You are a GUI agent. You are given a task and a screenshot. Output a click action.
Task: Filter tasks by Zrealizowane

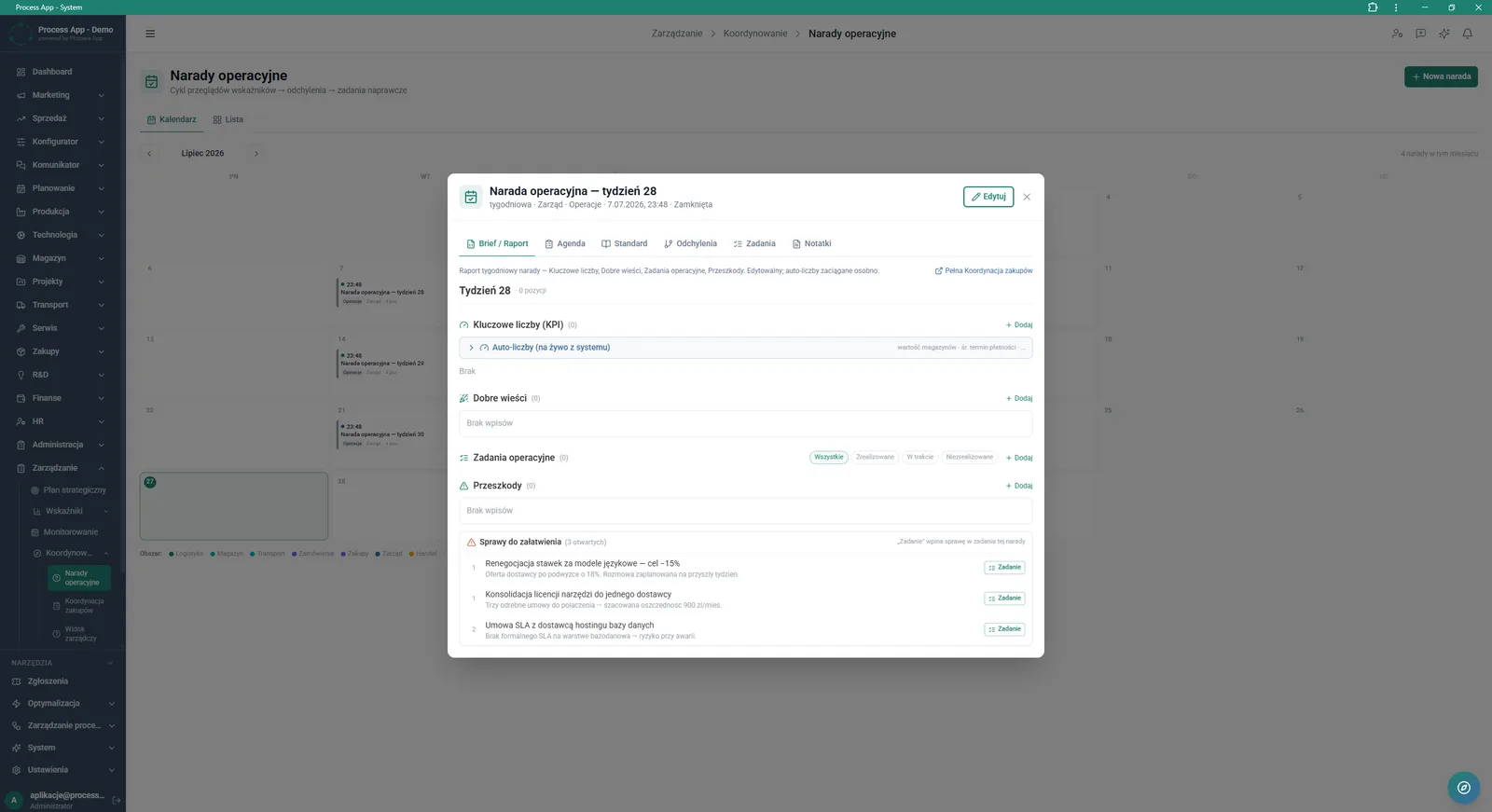(x=875, y=458)
